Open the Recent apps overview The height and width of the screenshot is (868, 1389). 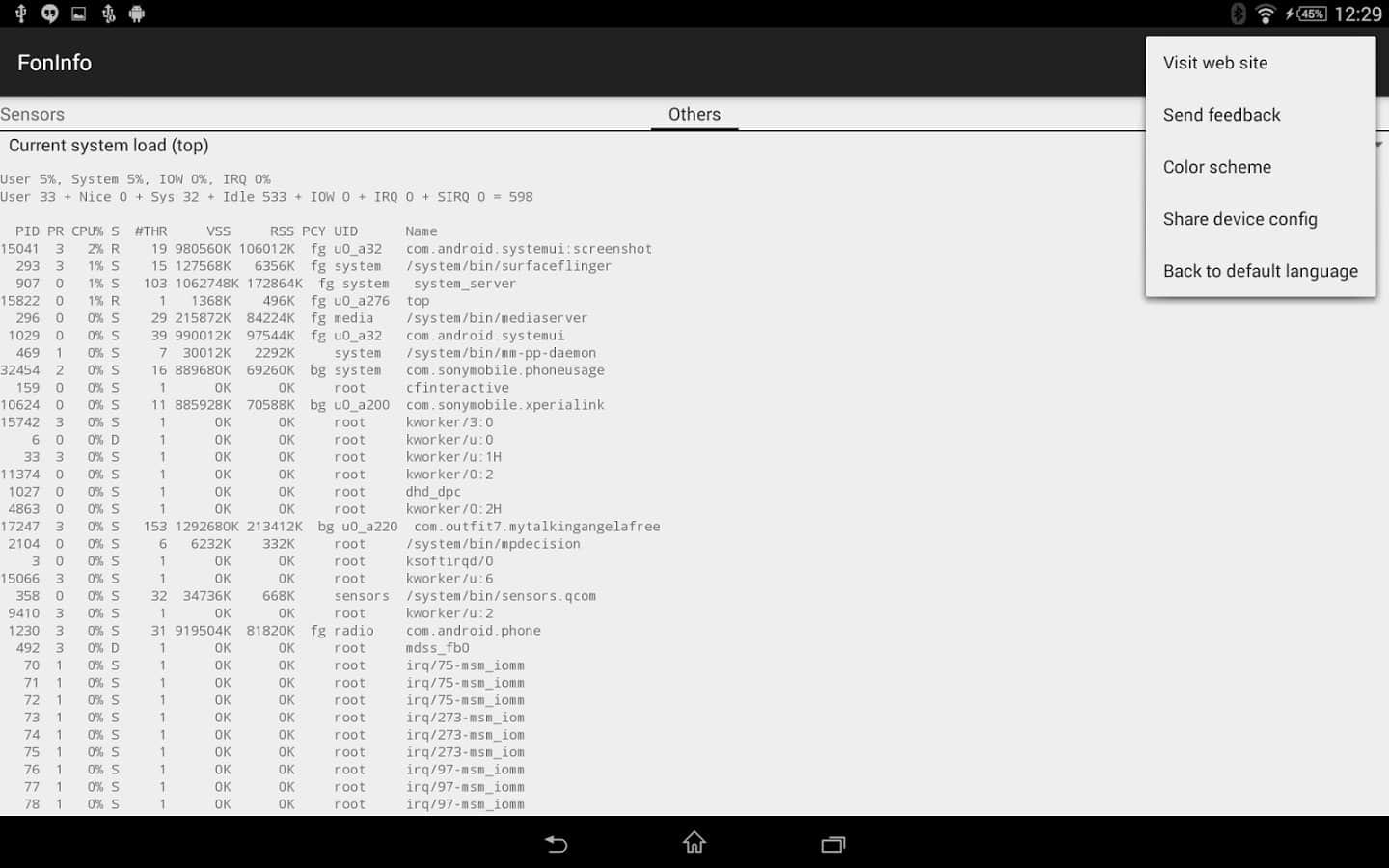click(x=832, y=844)
